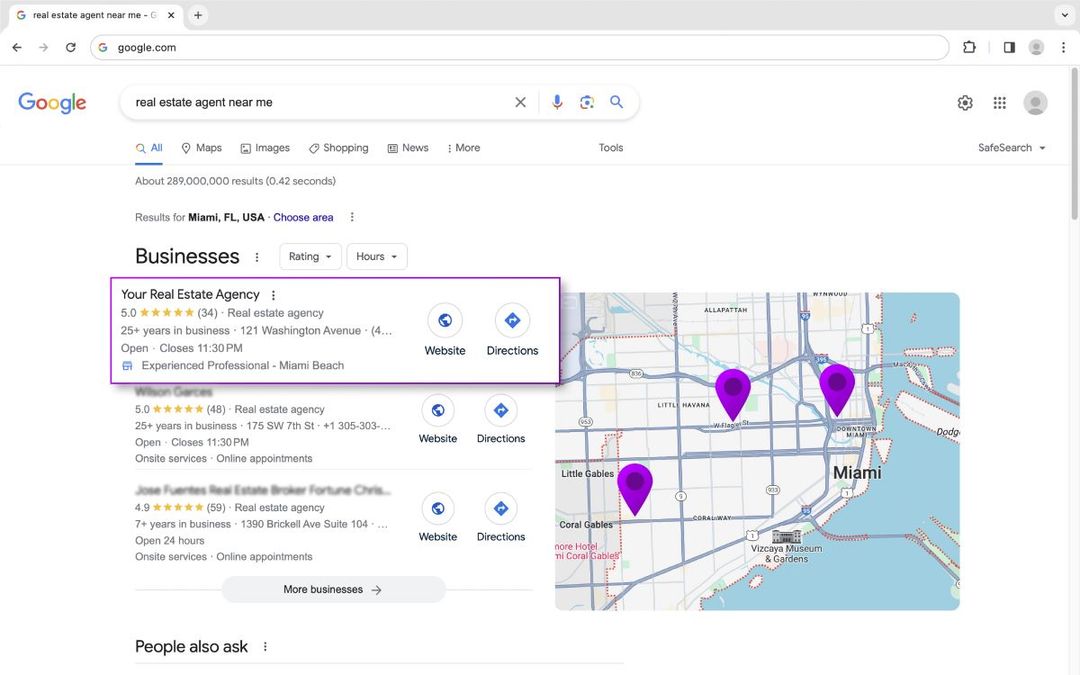Expand the Hours filter dropdown
This screenshot has width=1080, height=675.
tap(377, 256)
